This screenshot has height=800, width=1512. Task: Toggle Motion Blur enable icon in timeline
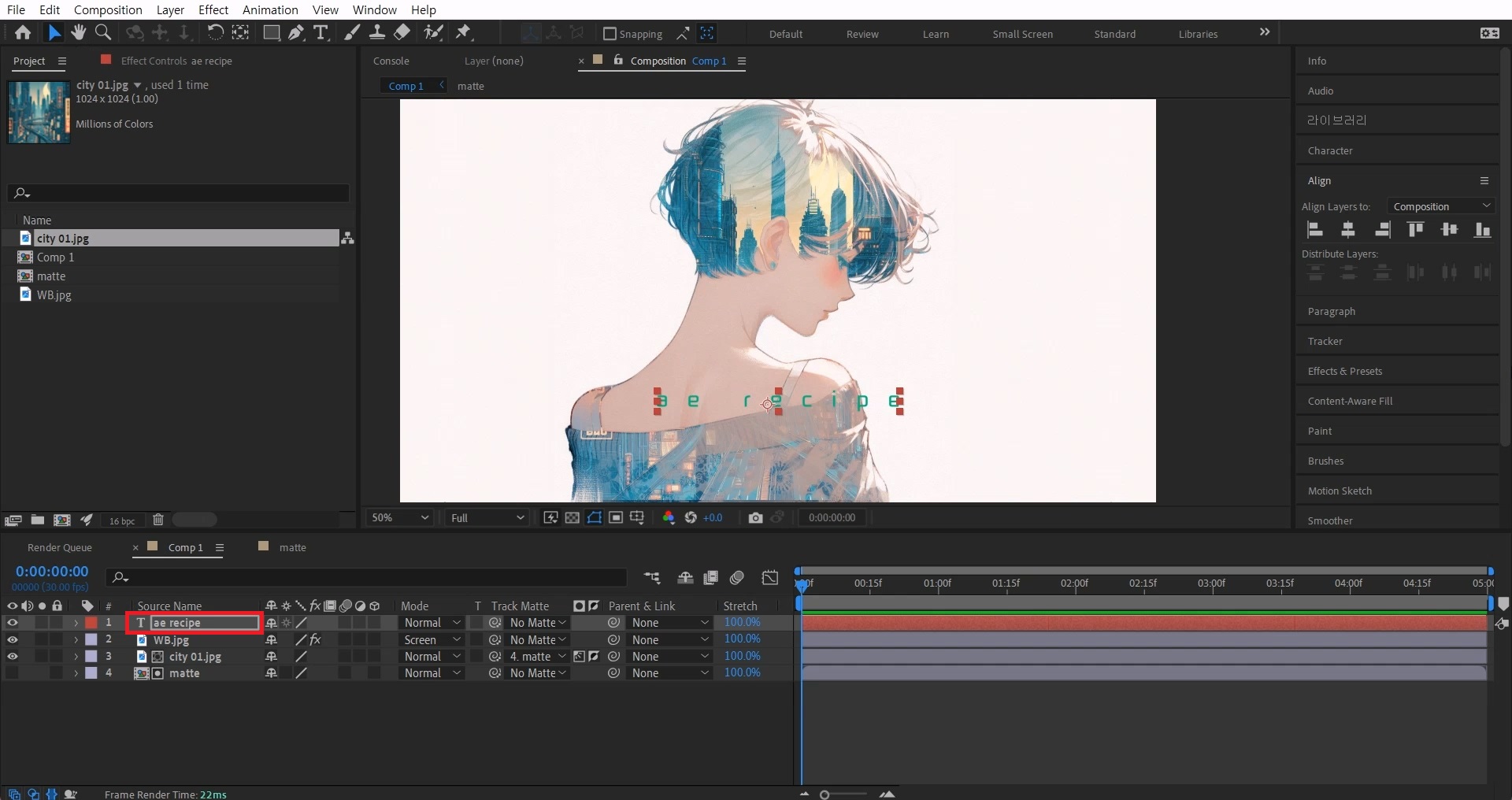click(737, 578)
